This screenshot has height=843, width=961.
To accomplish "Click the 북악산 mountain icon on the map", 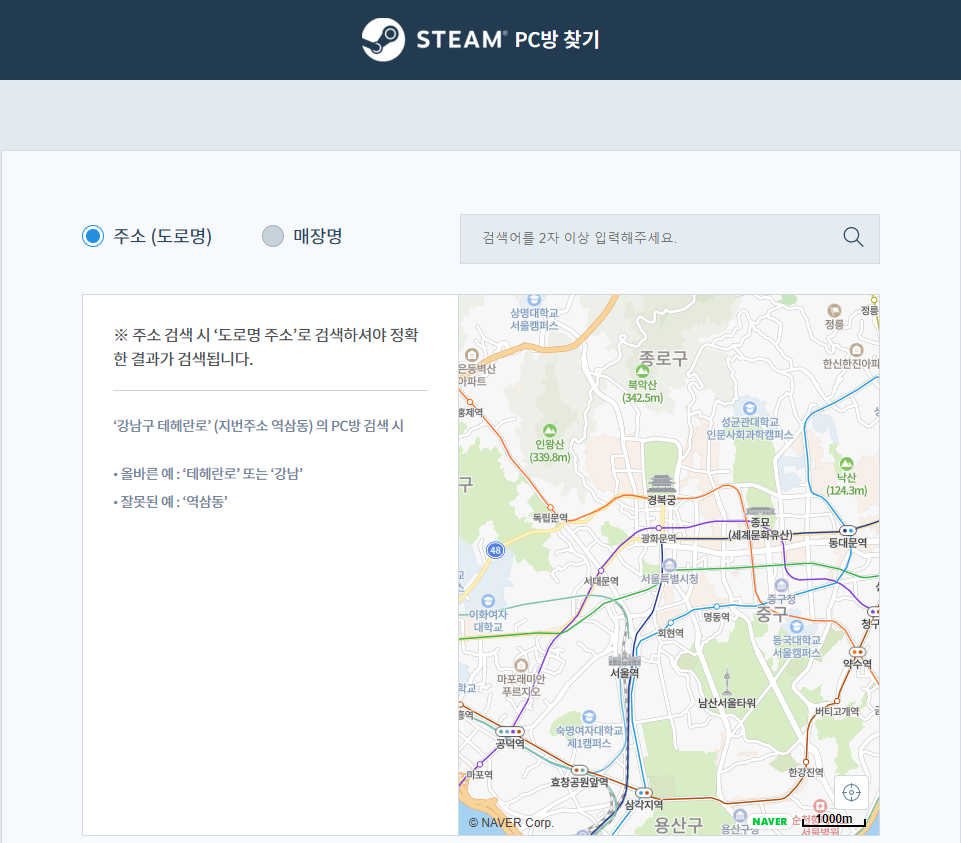I will (642, 371).
